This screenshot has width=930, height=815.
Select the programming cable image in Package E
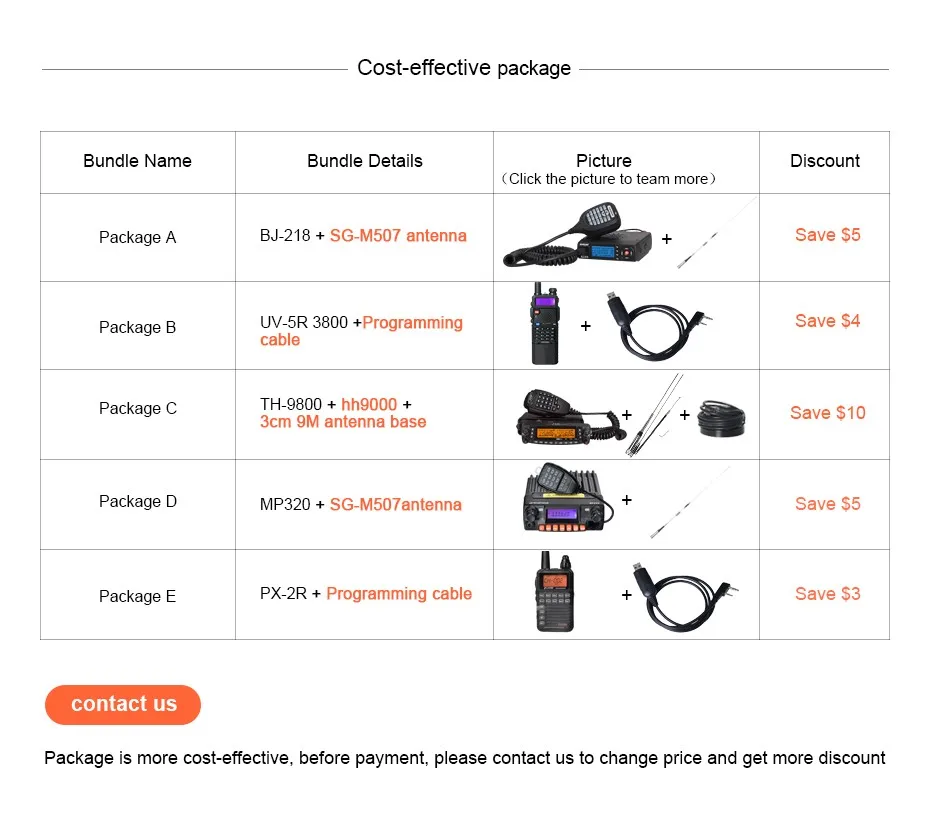pyautogui.click(x=685, y=597)
